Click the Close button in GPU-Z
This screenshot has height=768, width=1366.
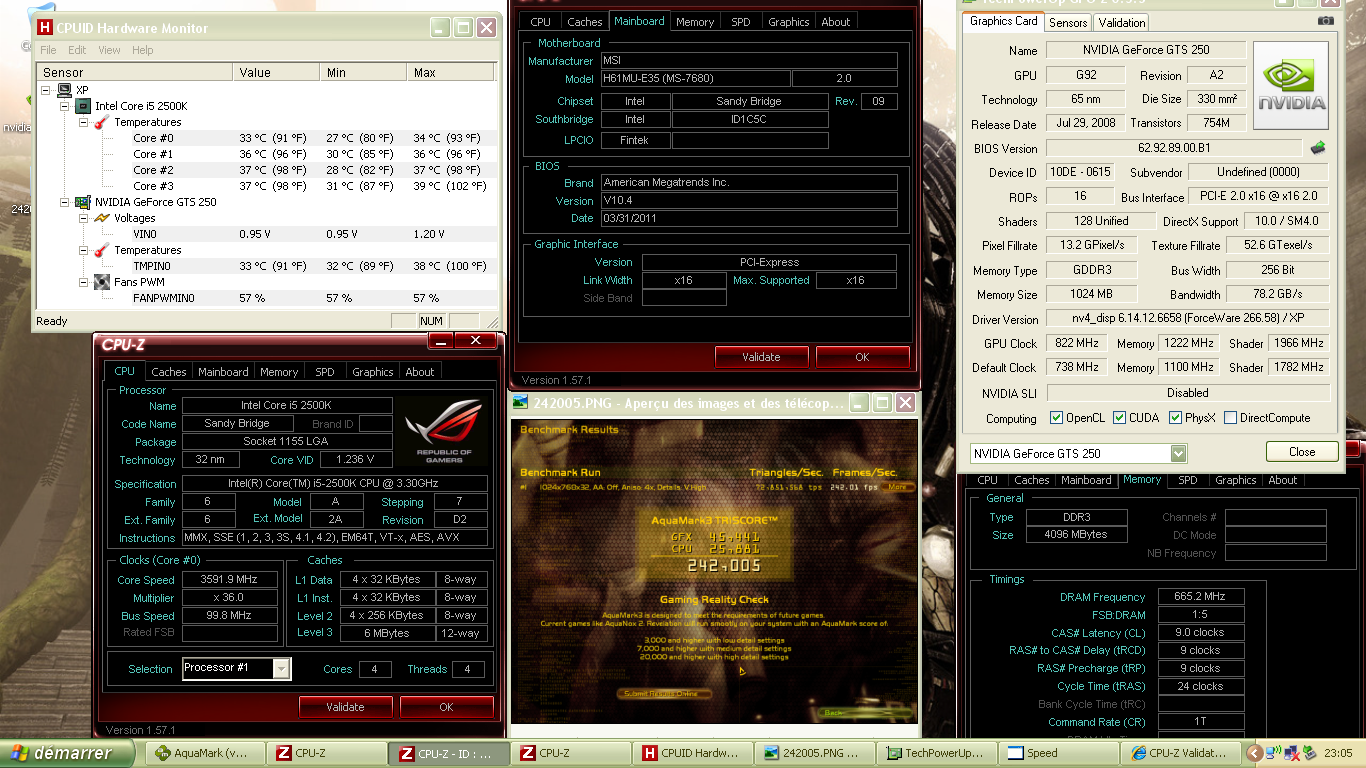coord(1302,452)
